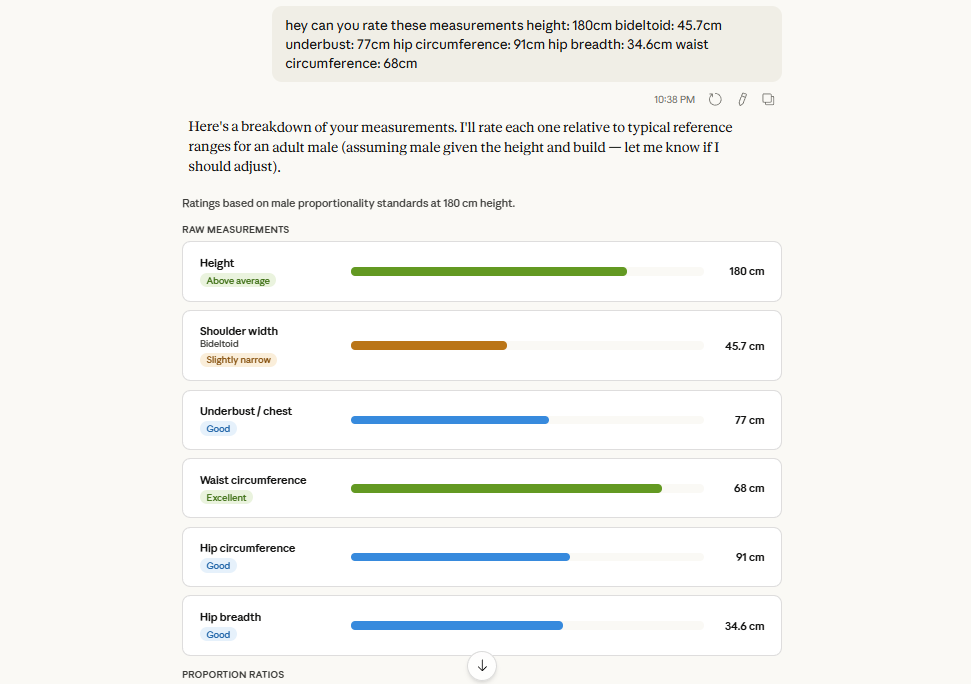Click the "Above average" badge
The height and width of the screenshot is (684, 971).
238,281
